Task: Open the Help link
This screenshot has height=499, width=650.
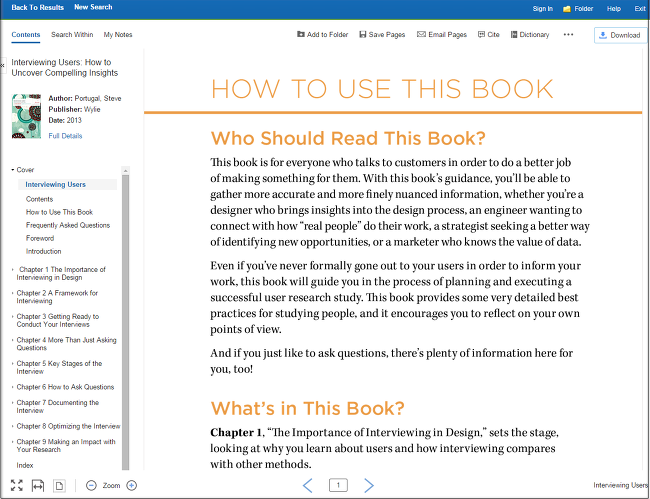Action: tap(614, 9)
